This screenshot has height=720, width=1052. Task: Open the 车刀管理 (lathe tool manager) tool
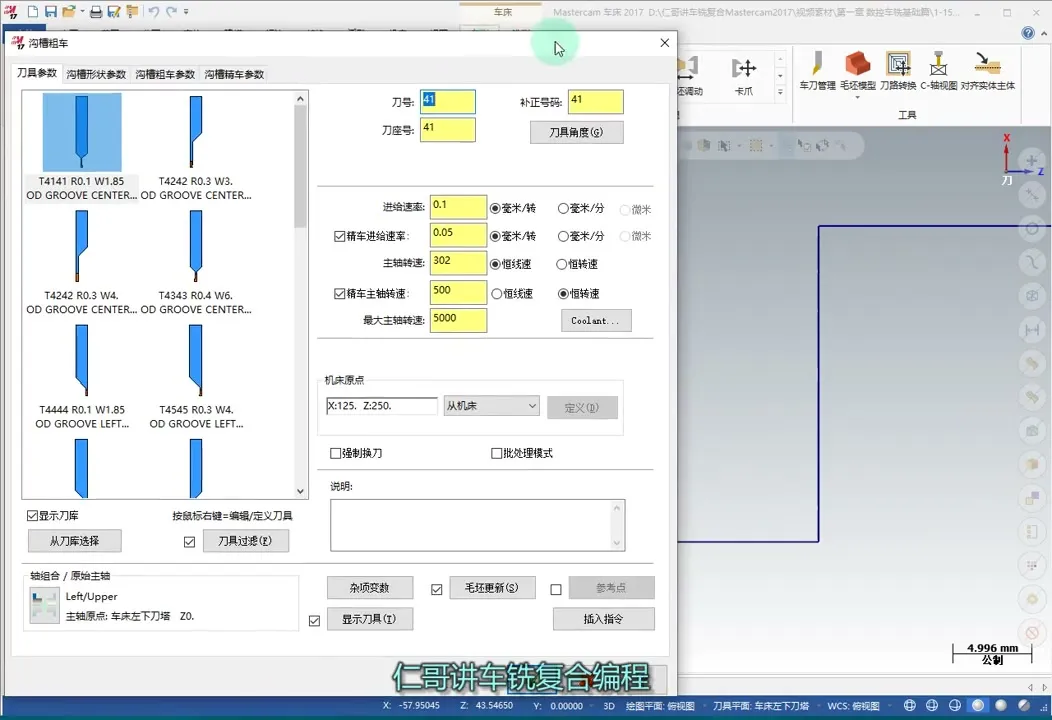(x=818, y=64)
